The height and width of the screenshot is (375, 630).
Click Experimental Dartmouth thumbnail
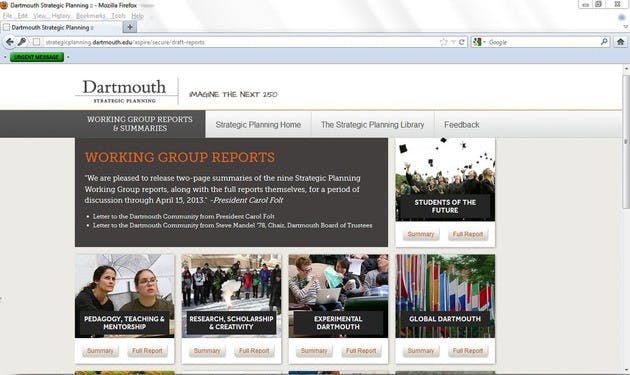(338, 296)
